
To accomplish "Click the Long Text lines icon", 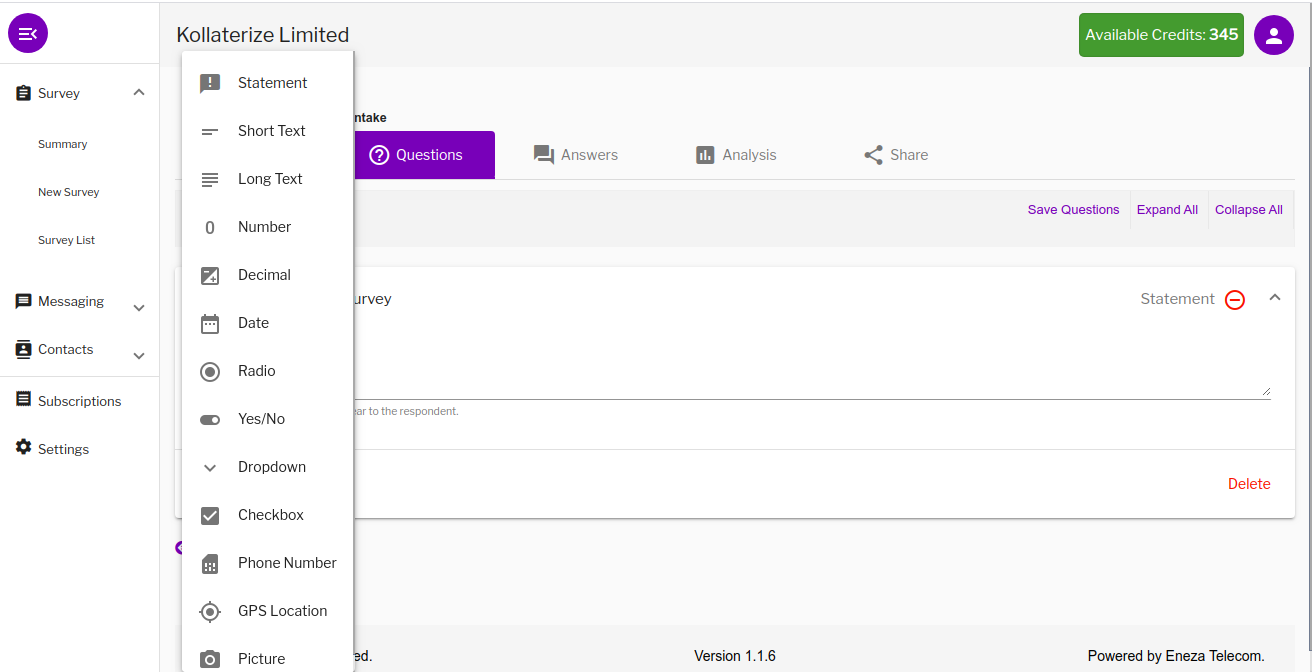I will point(210,179).
